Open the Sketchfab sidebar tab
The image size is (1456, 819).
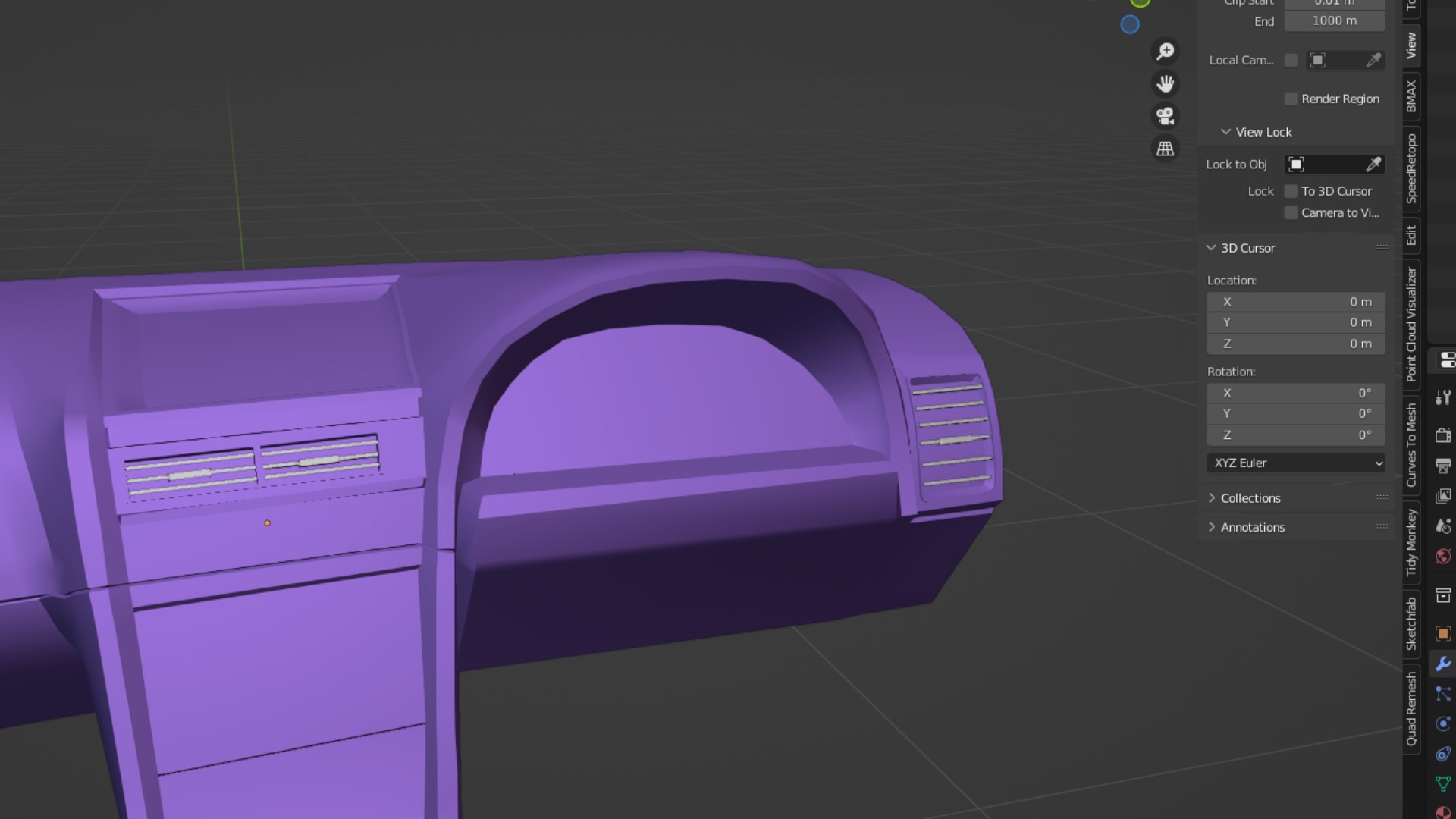pyautogui.click(x=1411, y=623)
